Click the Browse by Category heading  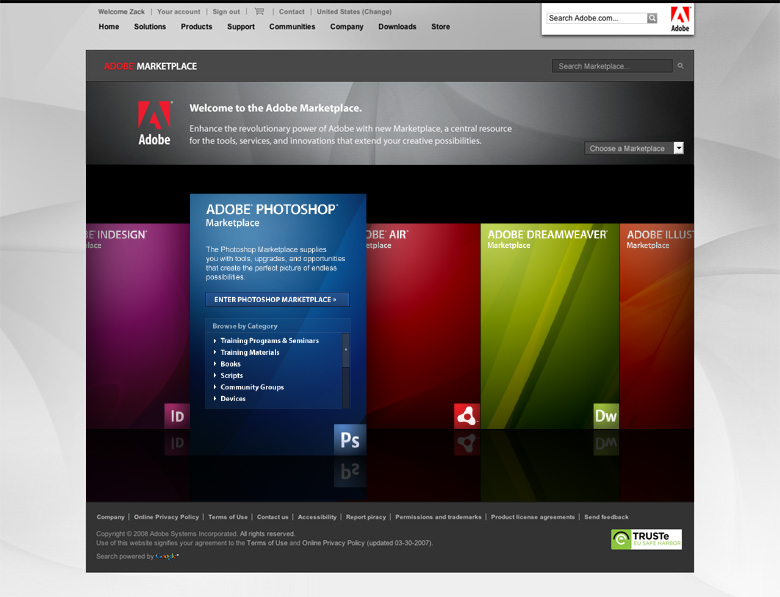245,326
